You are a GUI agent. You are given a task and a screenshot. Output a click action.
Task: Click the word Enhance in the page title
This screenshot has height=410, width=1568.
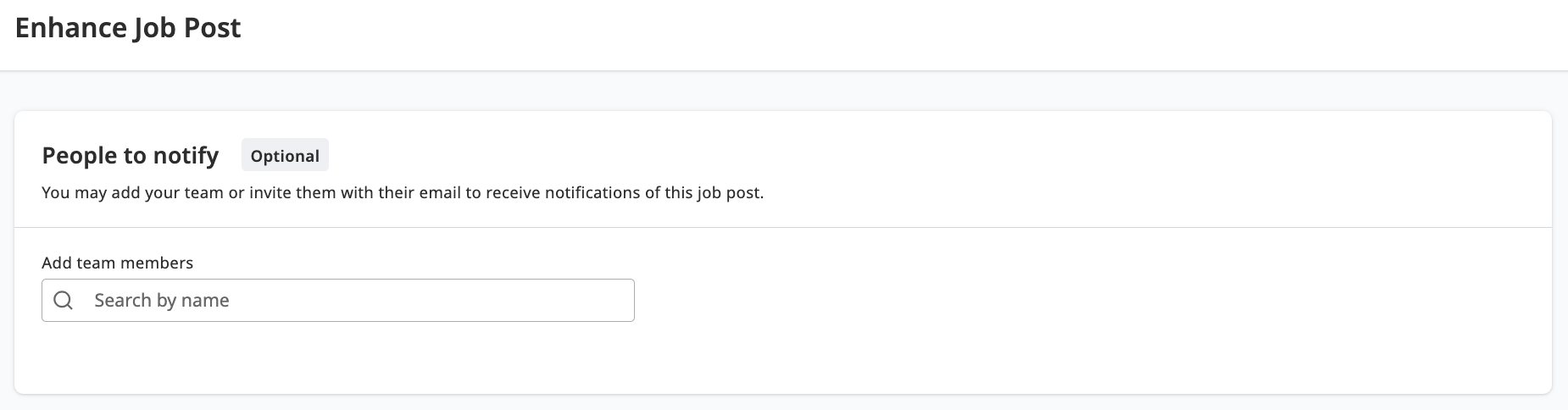pos(71,28)
